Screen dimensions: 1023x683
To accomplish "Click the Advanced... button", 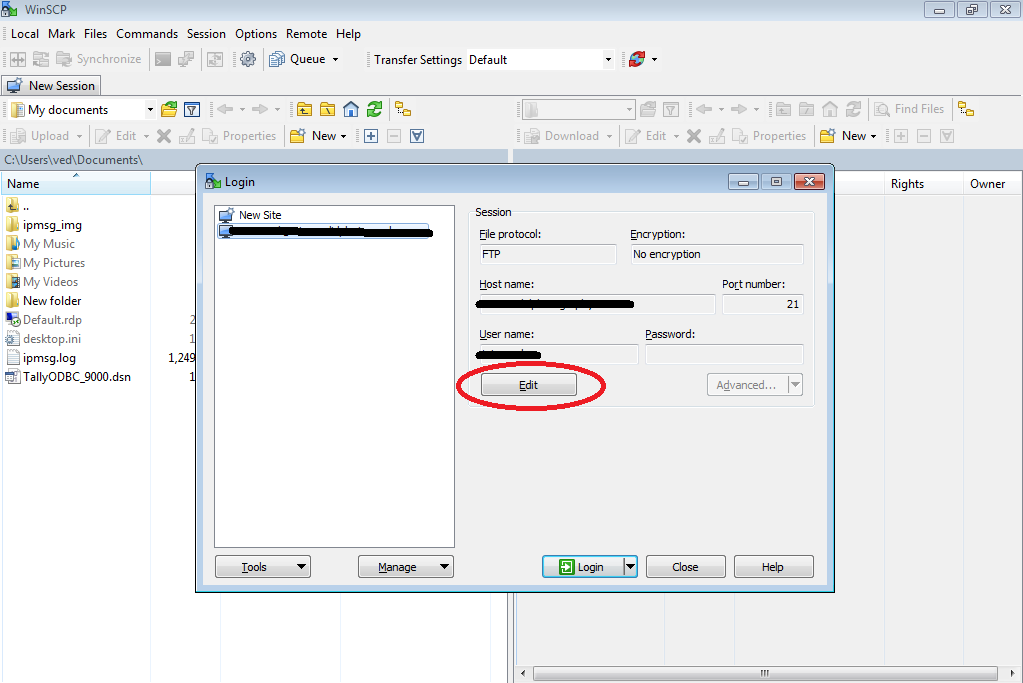I will 747,385.
